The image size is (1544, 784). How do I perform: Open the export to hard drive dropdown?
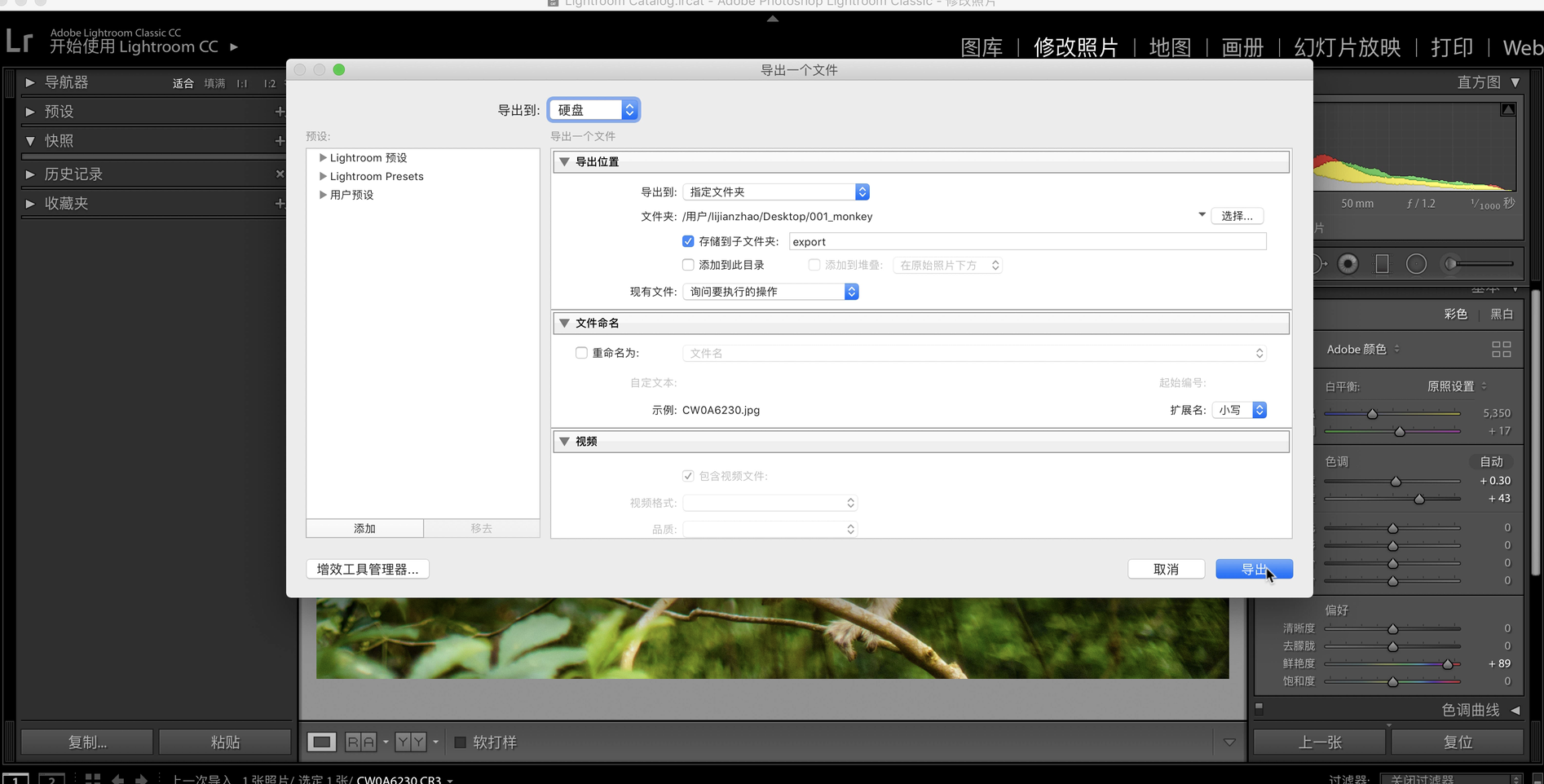pos(593,110)
